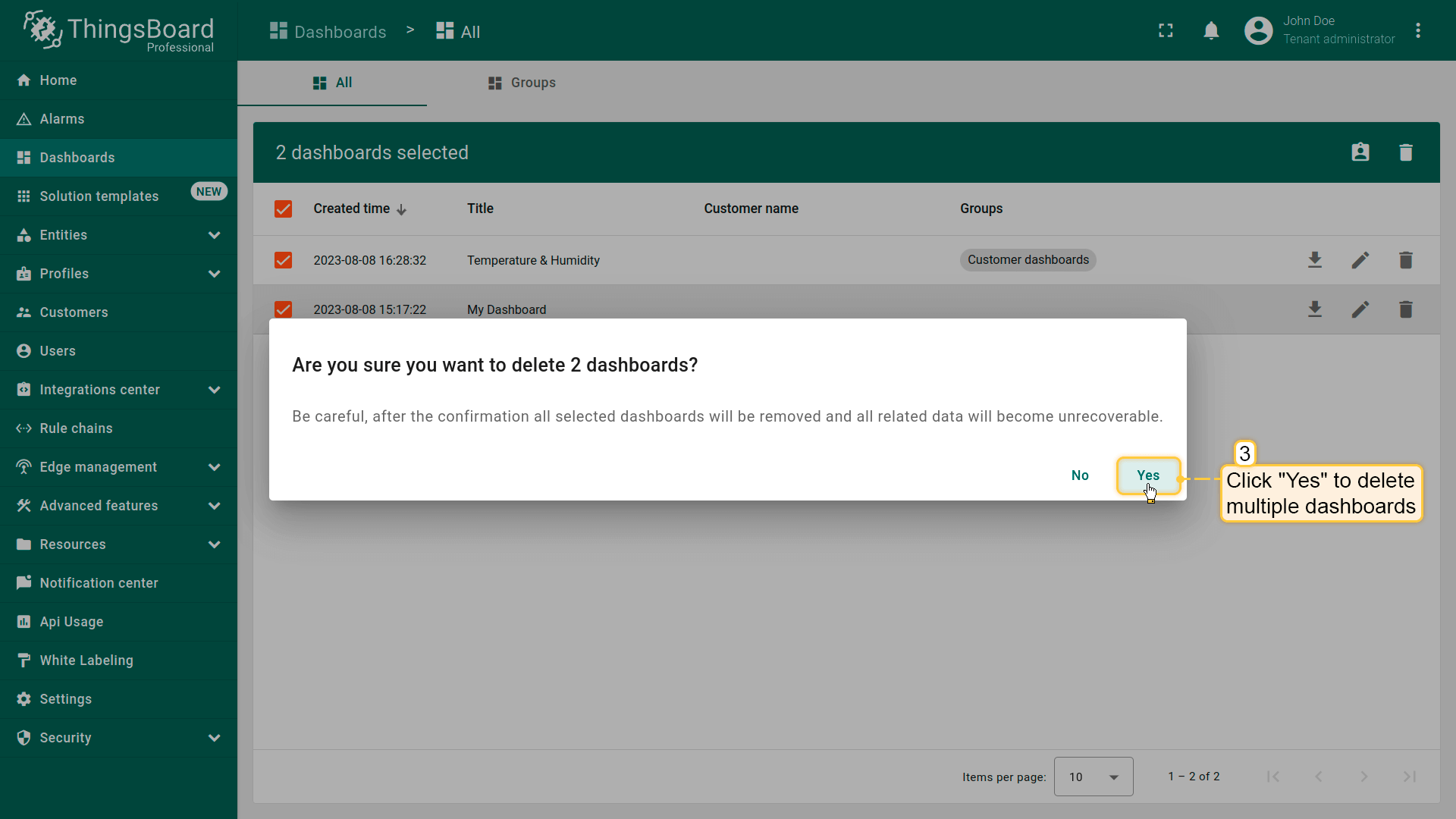Click the edit pencil for My Dashboard
The image size is (1456, 819).
[1360, 309]
